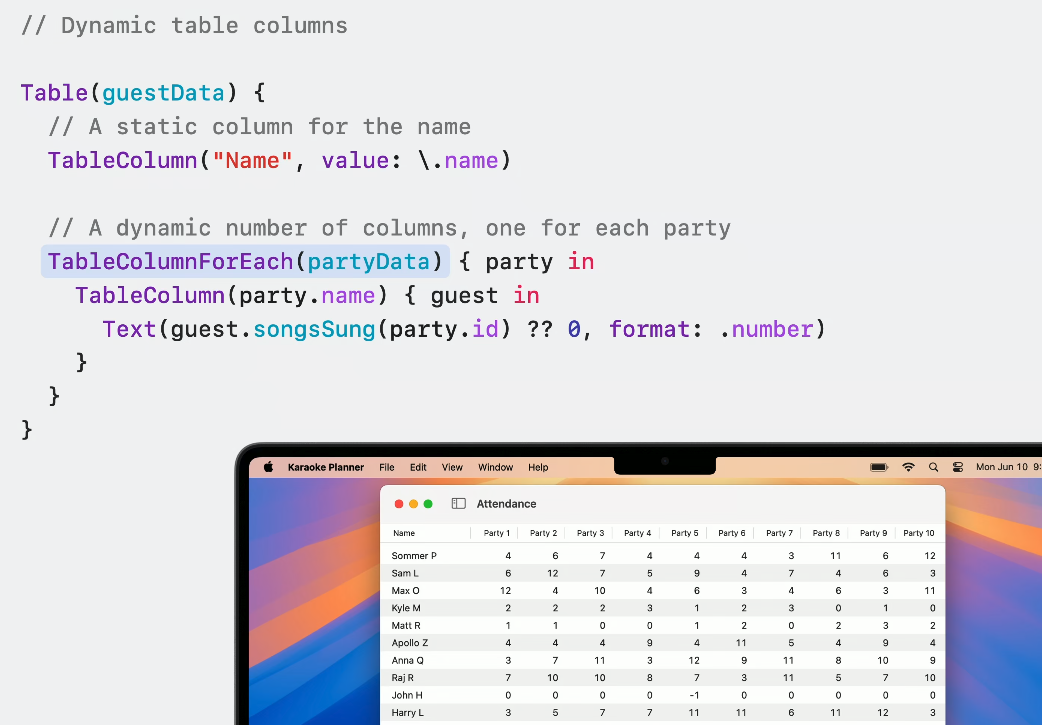
Task: Click the Party 10 column header
Action: coord(919,533)
